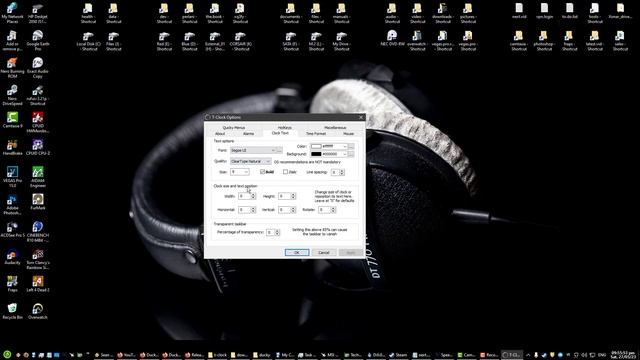Expand the Background color dropdown

tap(345, 154)
